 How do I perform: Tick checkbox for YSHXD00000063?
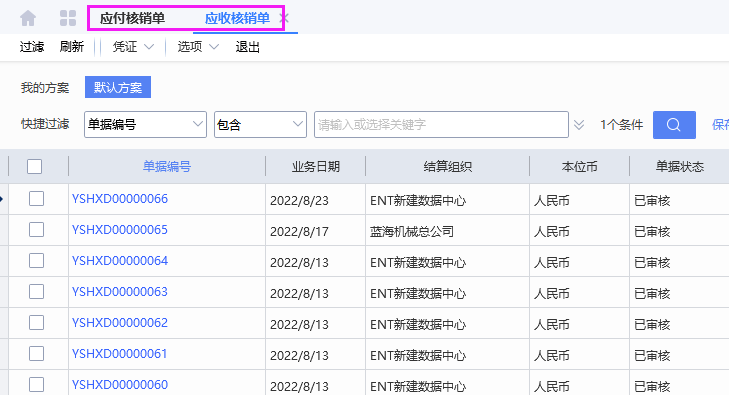[x=36, y=292]
